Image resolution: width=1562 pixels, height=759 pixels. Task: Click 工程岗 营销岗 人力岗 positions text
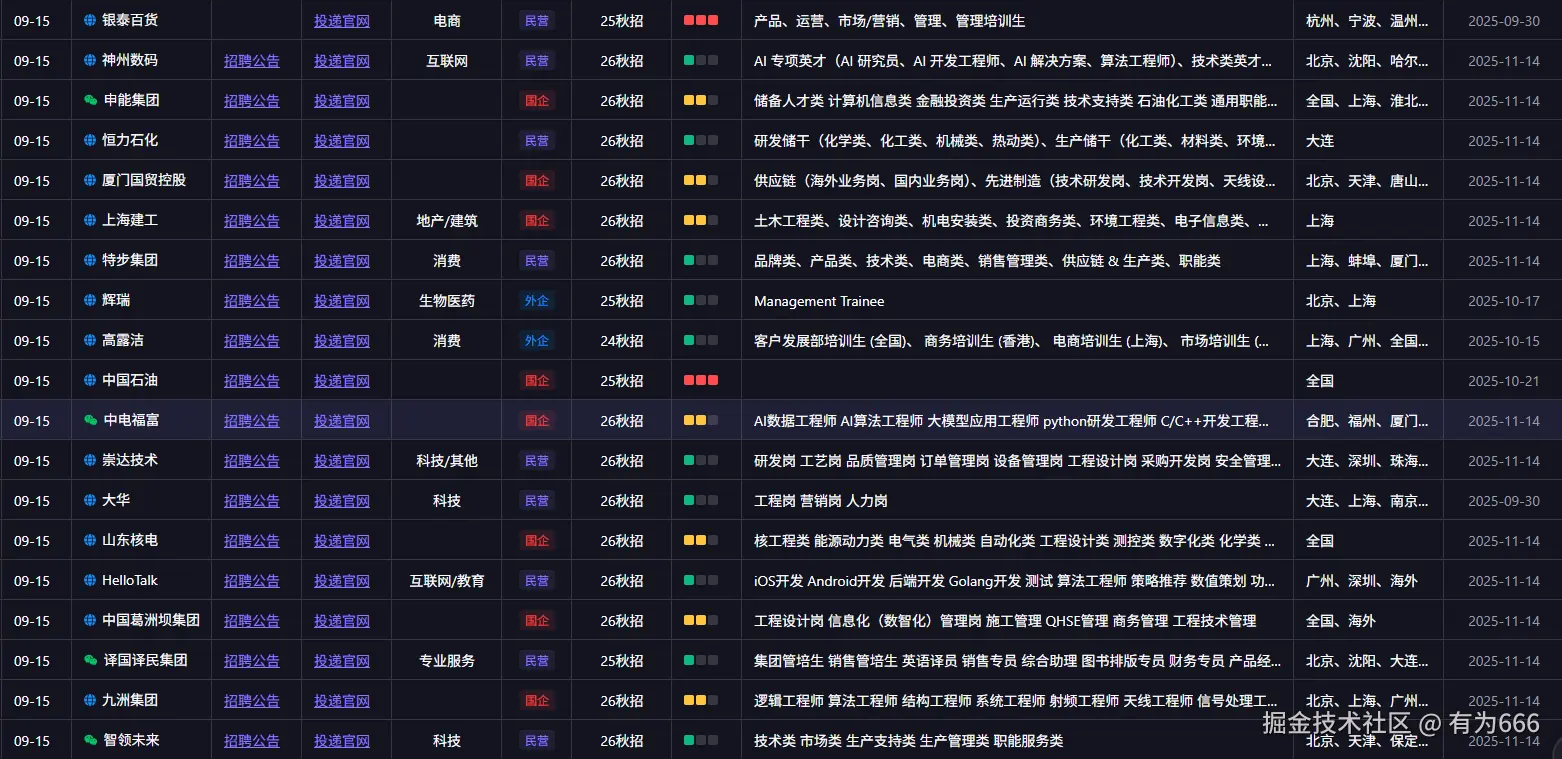click(821, 501)
